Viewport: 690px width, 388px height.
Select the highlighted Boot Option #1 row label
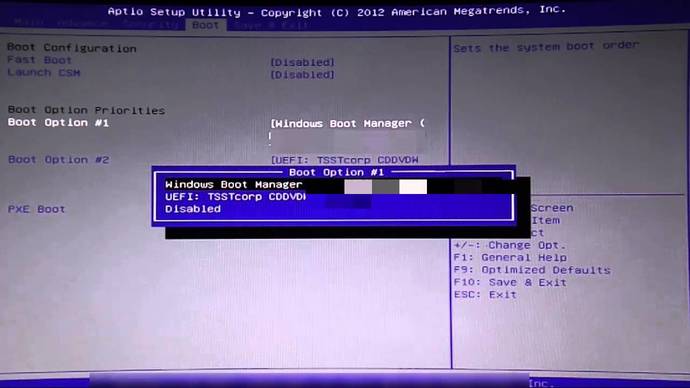click(x=58, y=122)
